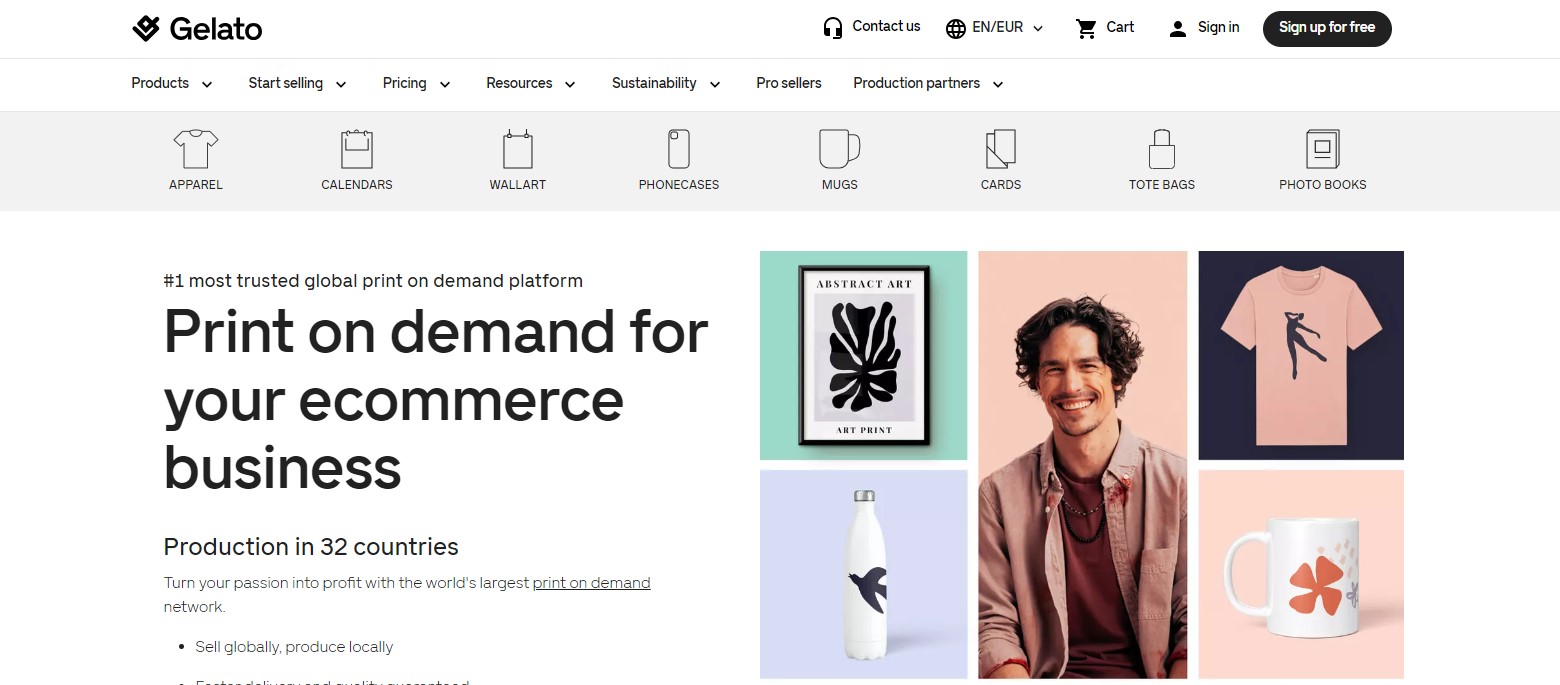Open the Sustainability menu
1560x685 pixels.
pyautogui.click(x=667, y=84)
